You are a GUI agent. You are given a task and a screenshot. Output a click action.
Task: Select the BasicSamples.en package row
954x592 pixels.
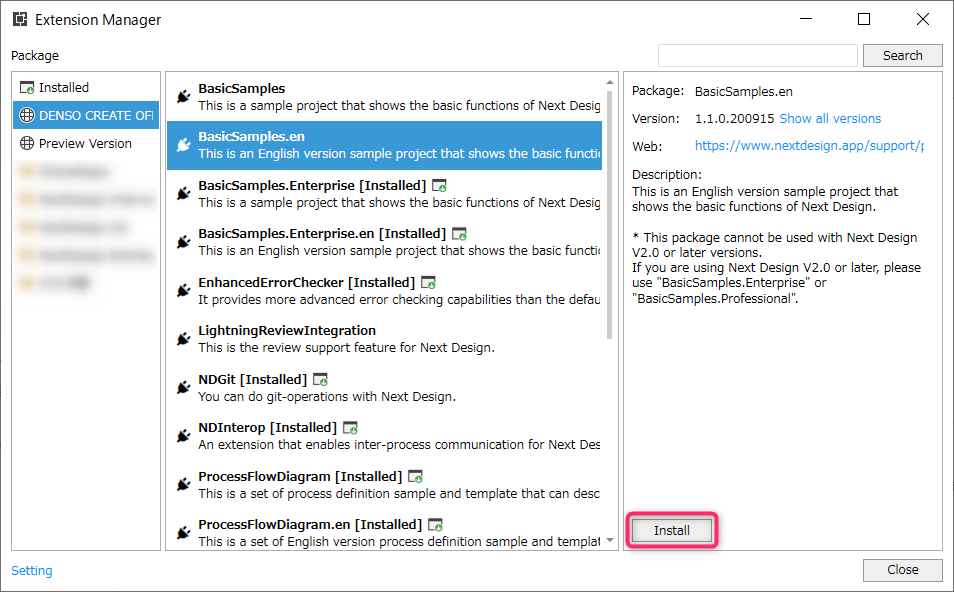click(x=385, y=145)
